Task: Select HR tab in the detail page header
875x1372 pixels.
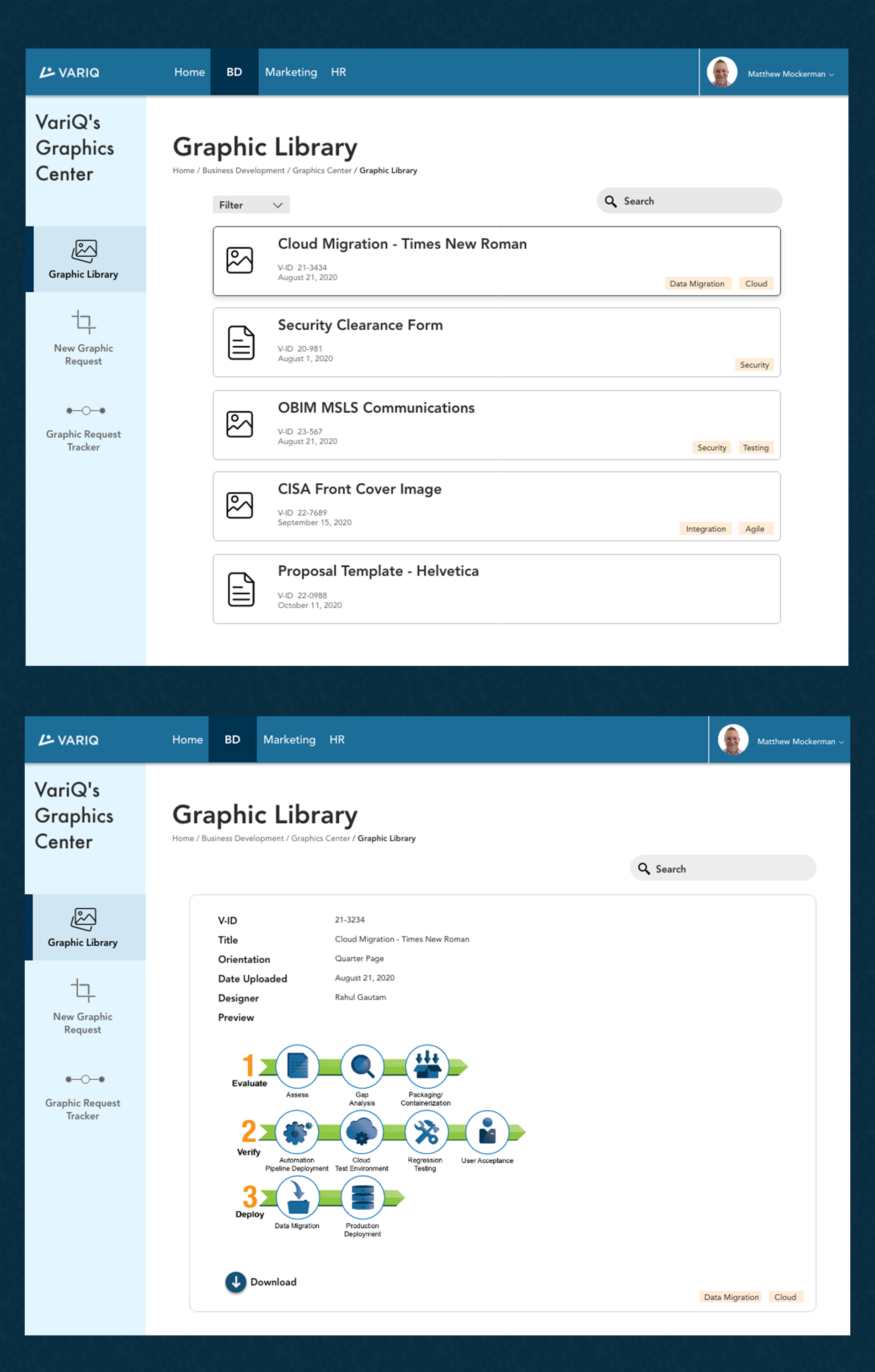Action: pyautogui.click(x=336, y=740)
